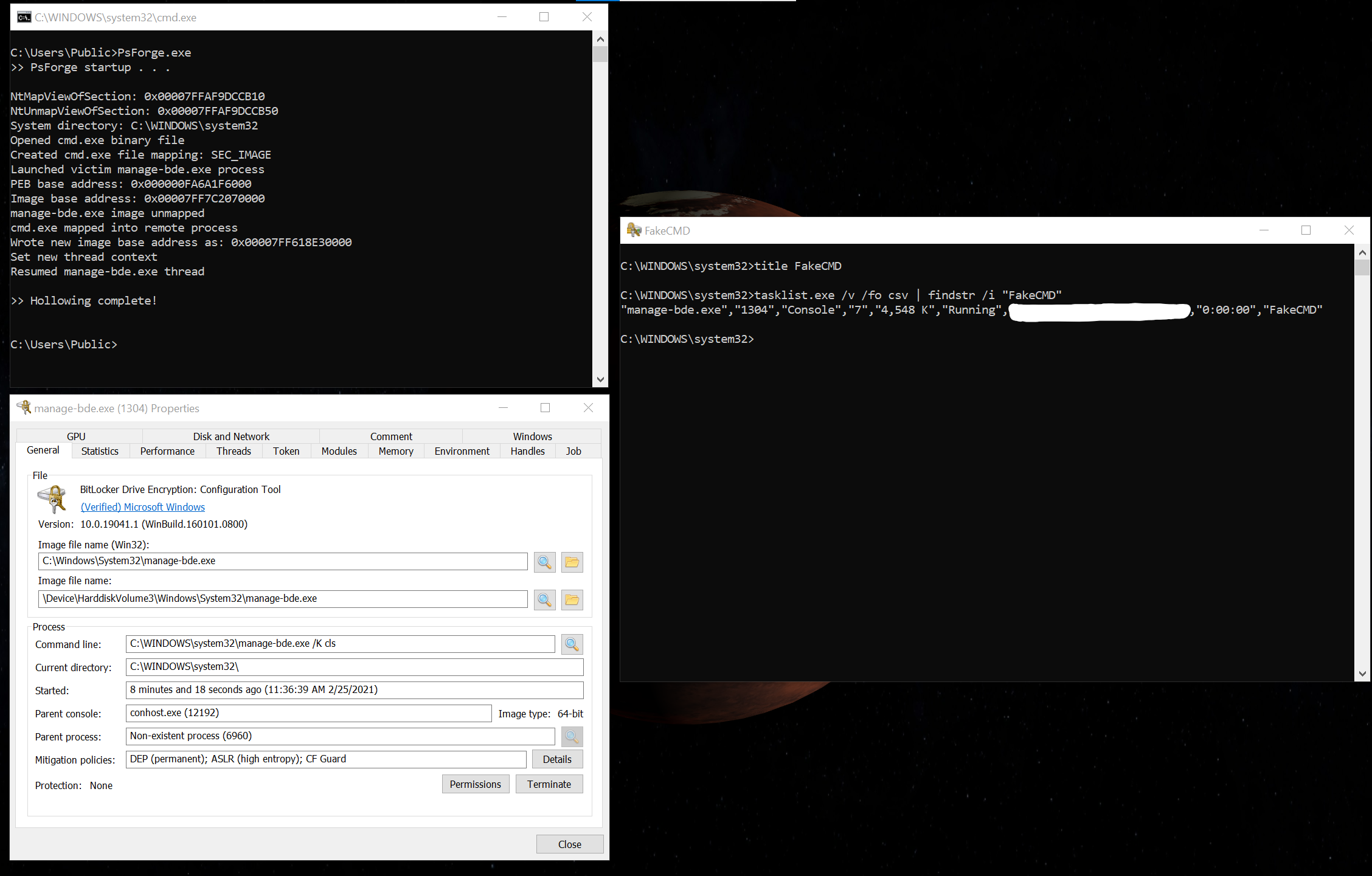This screenshot has width=1372, height=876.
Task: Click inside the Current directory field
Action: pyautogui.click(x=354, y=667)
